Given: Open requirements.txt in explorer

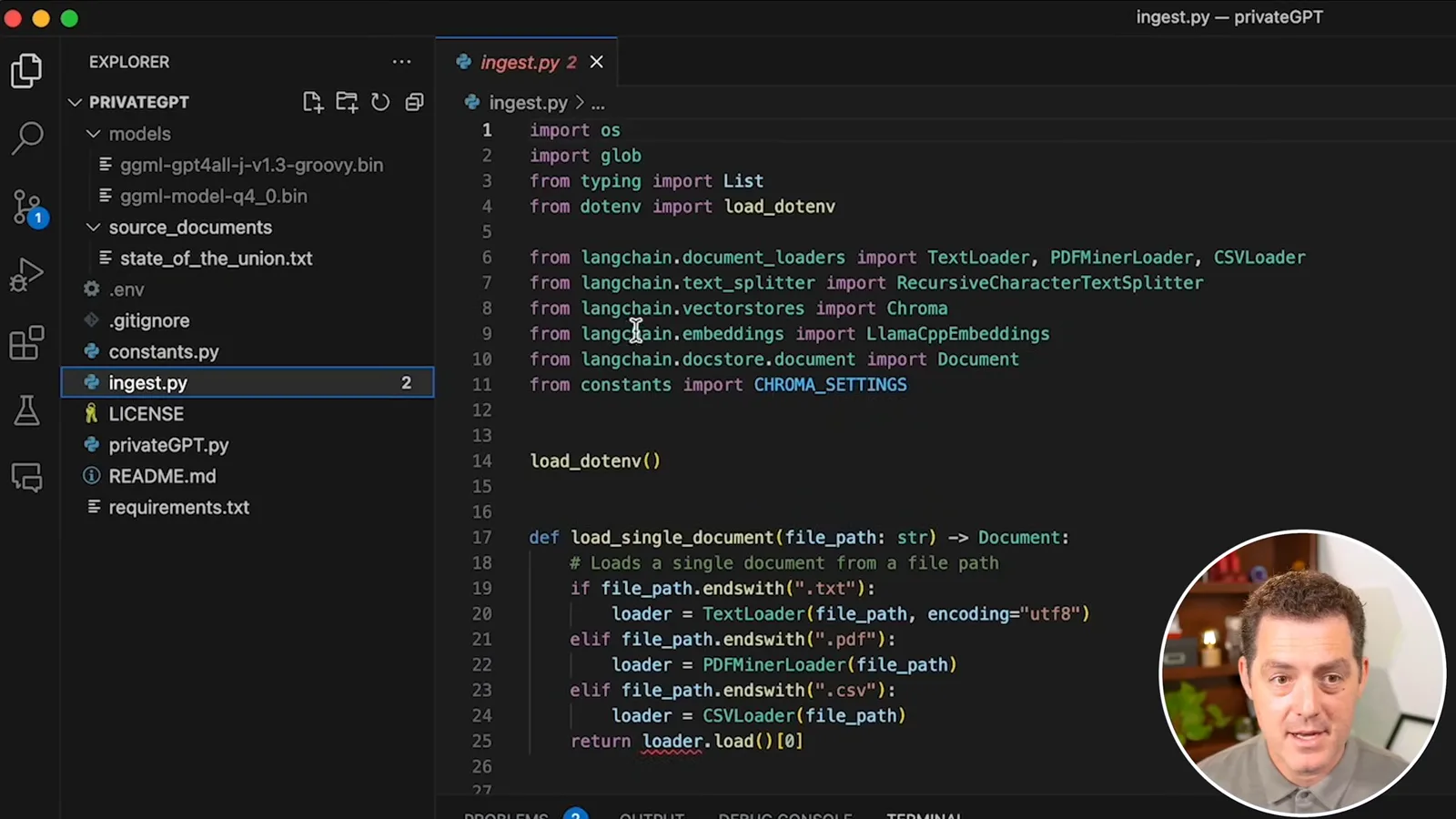Looking at the screenshot, I should 178,507.
